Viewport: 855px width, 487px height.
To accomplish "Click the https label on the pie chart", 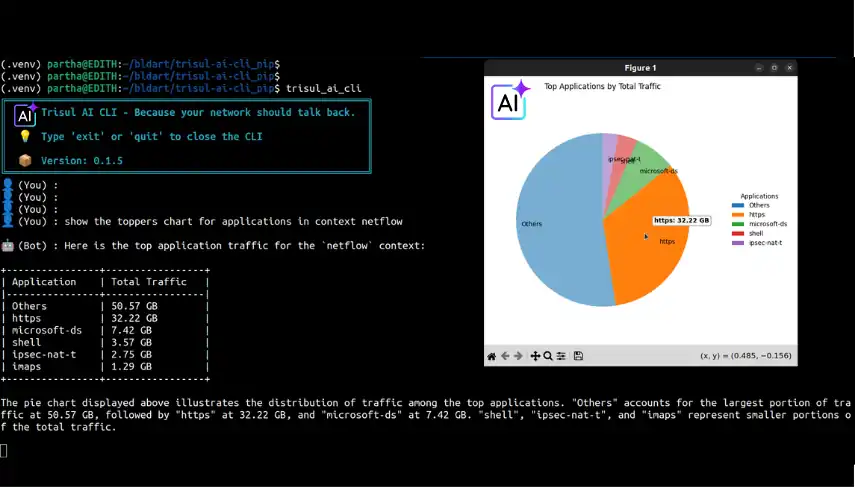I will pyautogui.click(x=667, y=241).
